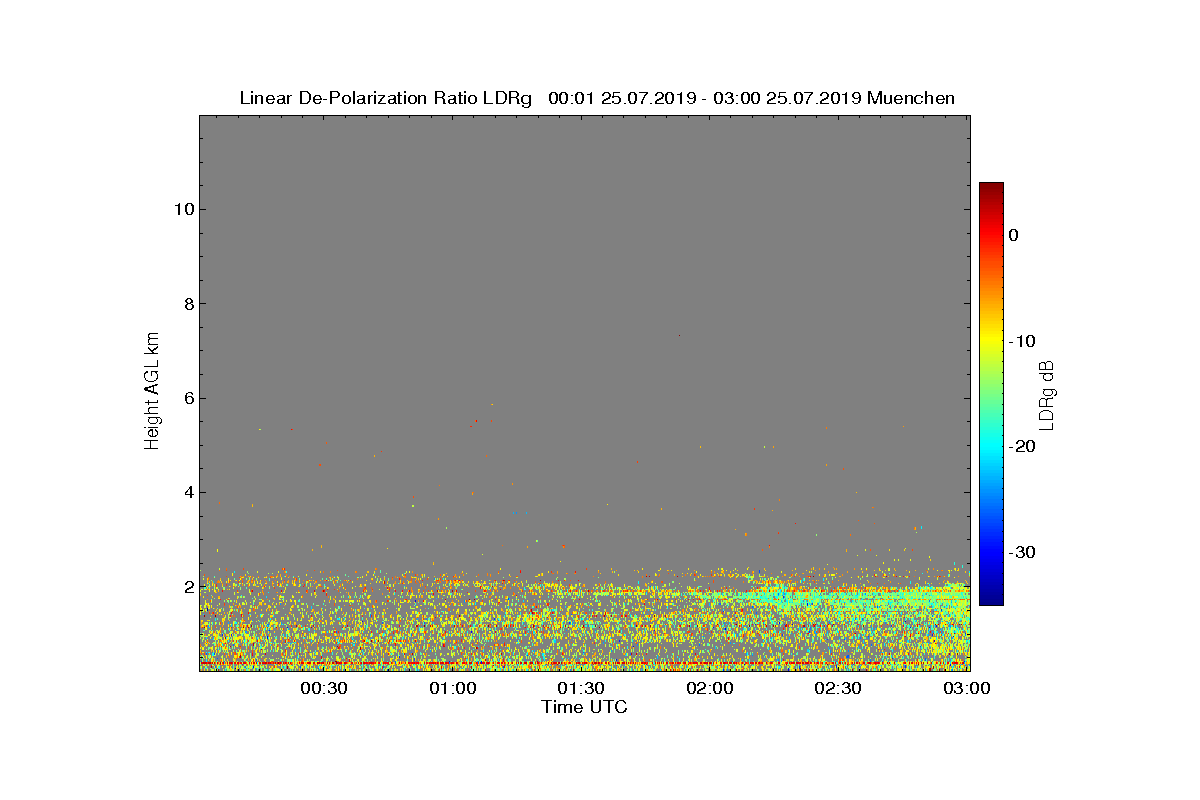Click the colorbar value -30 label
This screenshot has height=800, width=1200.
point(1022,552)
